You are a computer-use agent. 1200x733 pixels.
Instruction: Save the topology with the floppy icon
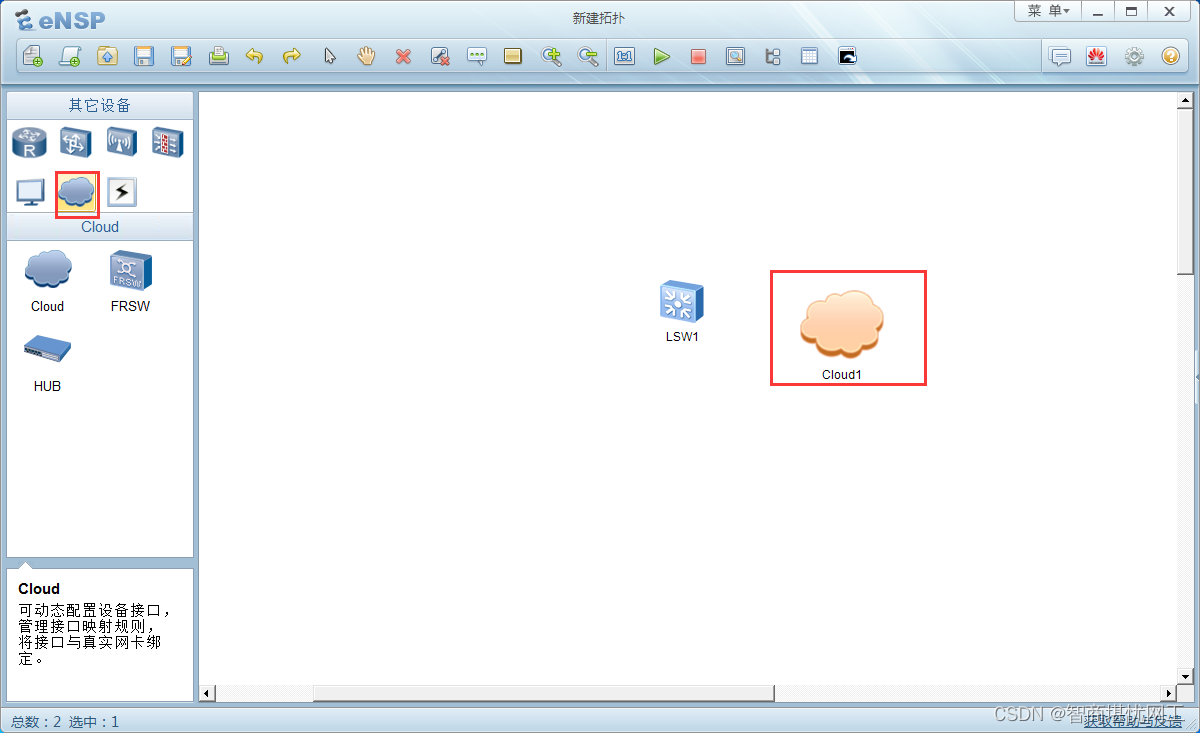coord(144,57)
